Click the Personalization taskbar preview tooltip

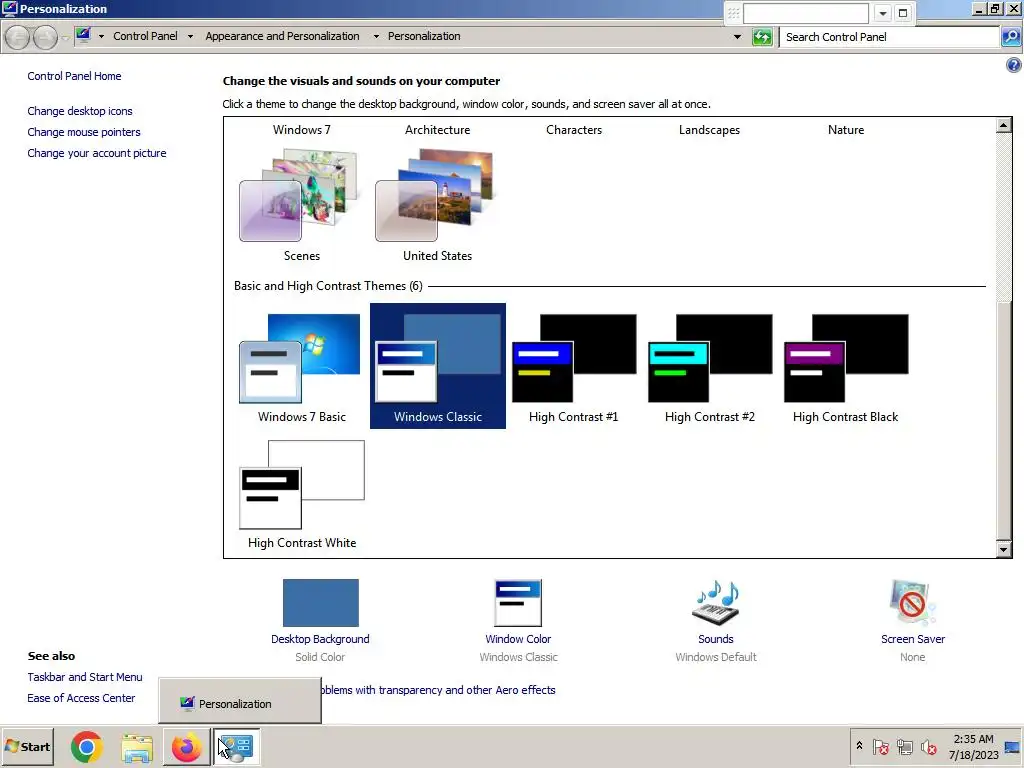coord(240,701)
